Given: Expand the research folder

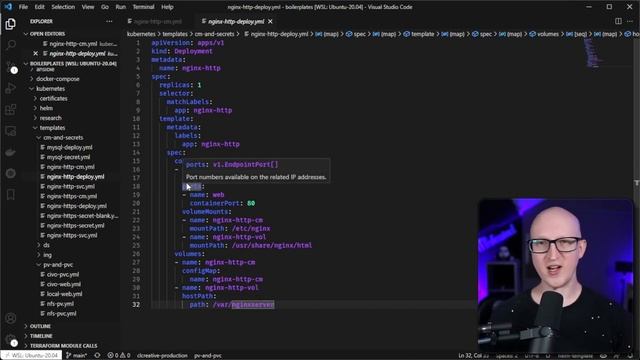Looking at the screenshot, I should [50, 118].
